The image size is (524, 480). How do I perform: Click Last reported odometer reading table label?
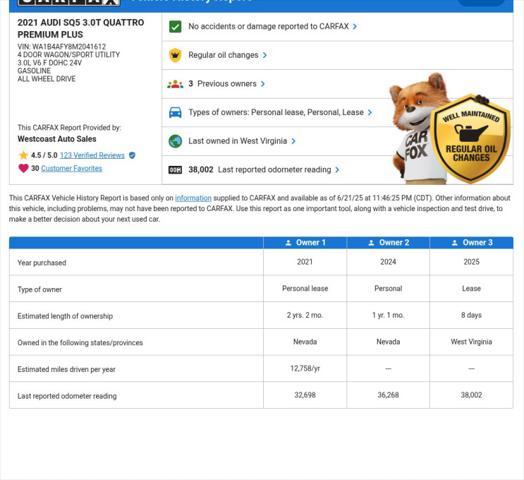coord(67,396)
